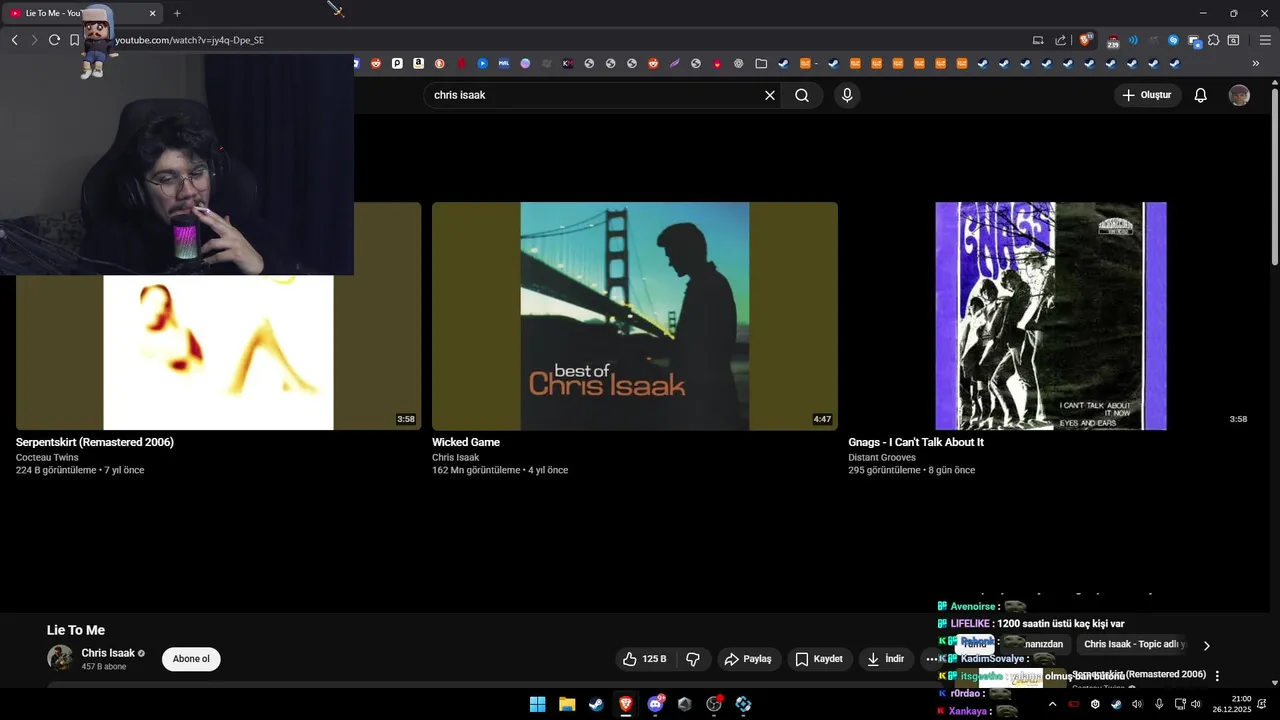Play Gnags I Can't Talk About It thumbnail

click(1050, 316)
